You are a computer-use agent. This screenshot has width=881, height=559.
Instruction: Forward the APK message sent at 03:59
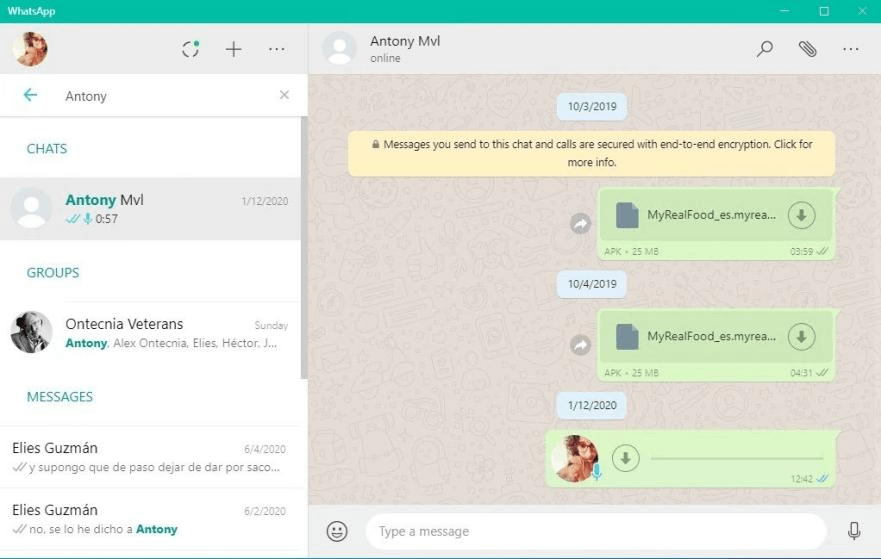tap(580, 224)
